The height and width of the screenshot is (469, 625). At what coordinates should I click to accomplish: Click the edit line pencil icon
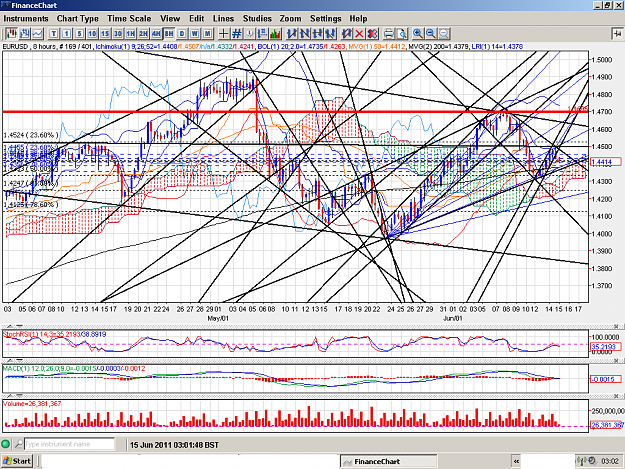click(x=346, y=33)
